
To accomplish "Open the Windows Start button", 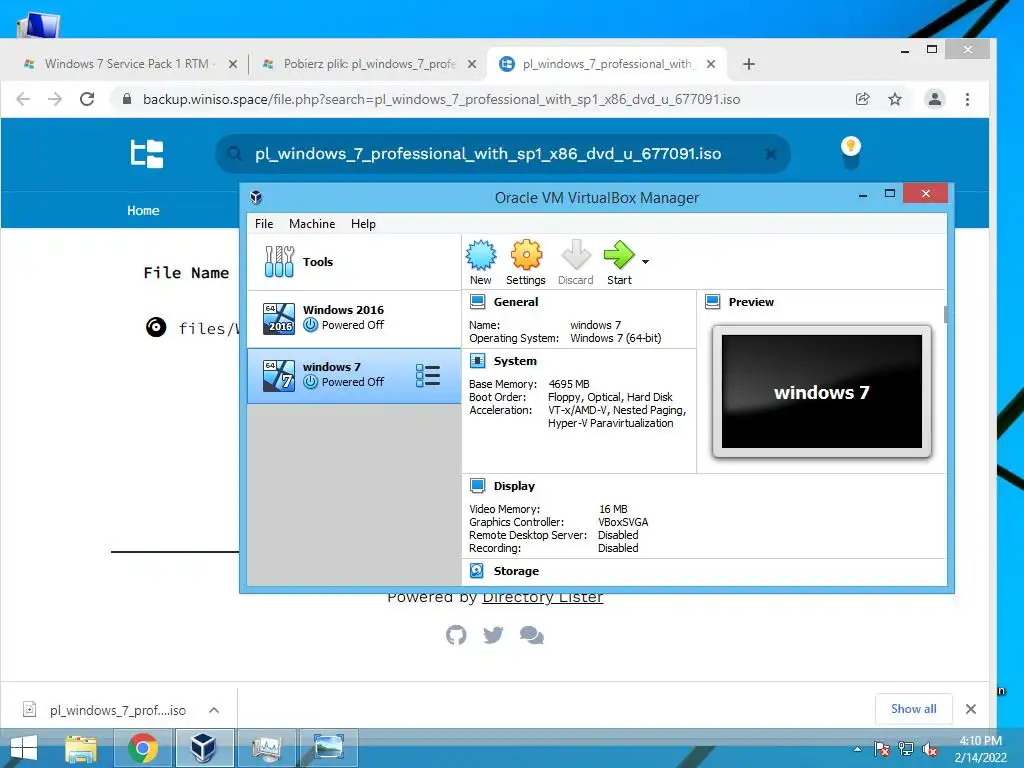I will tap(24, 748).
